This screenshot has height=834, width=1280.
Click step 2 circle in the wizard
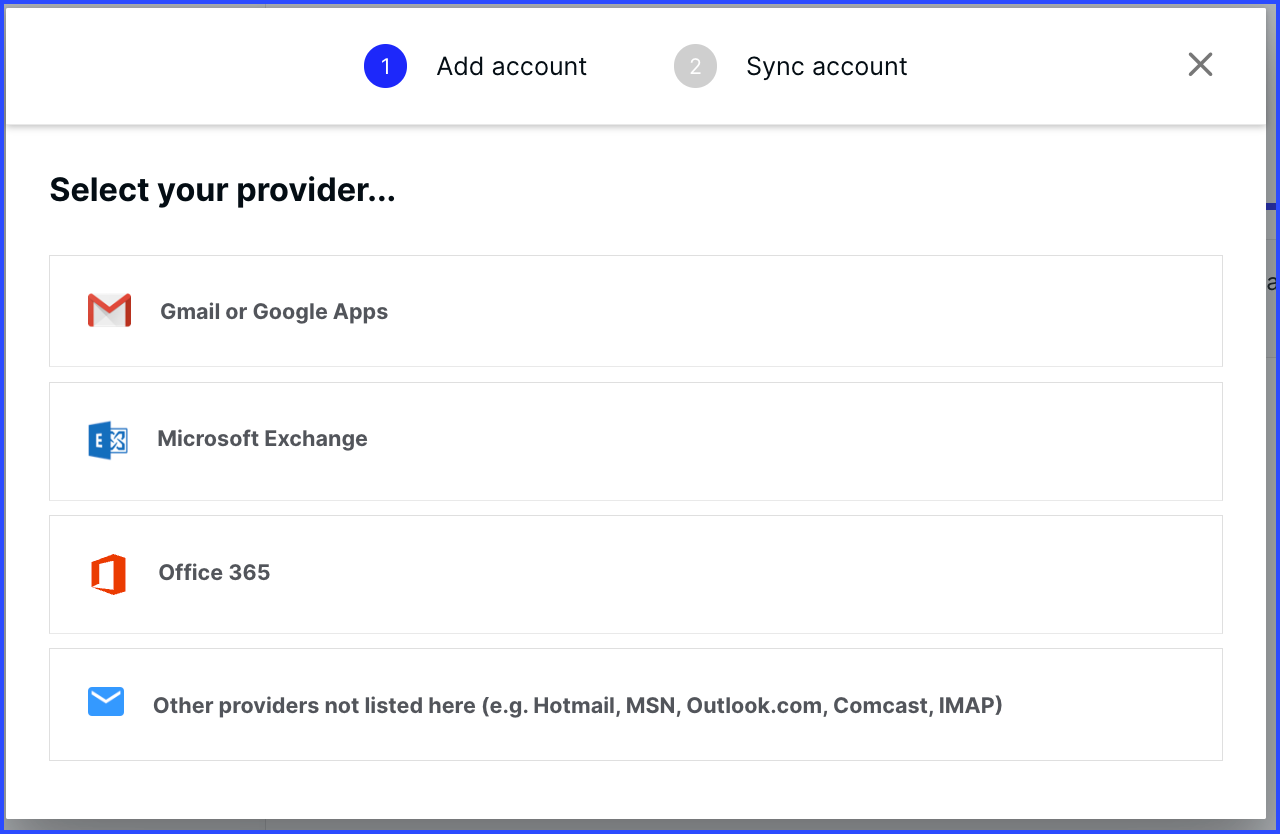click(x=695, y=67)
